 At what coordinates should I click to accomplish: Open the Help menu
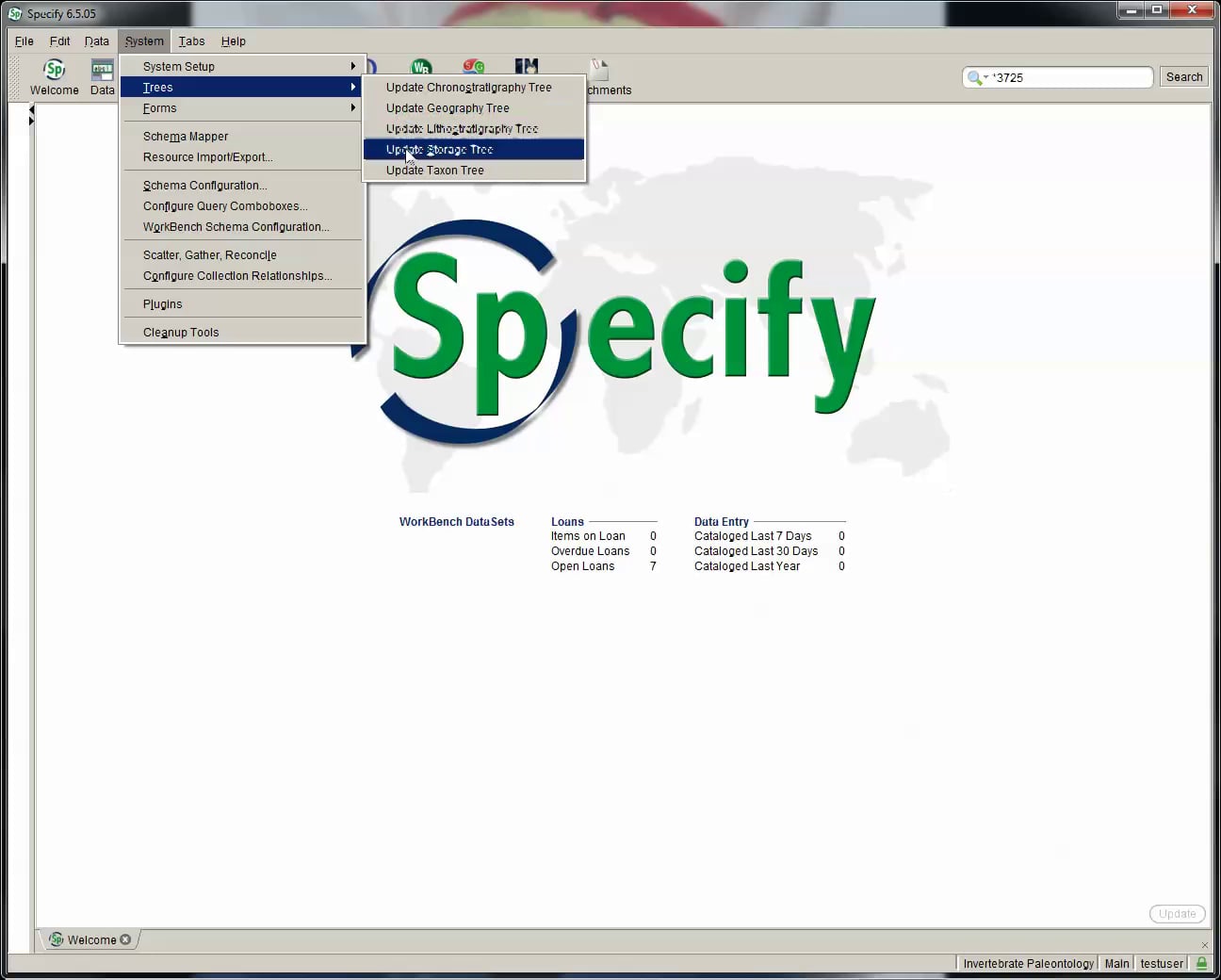(234, 41)
